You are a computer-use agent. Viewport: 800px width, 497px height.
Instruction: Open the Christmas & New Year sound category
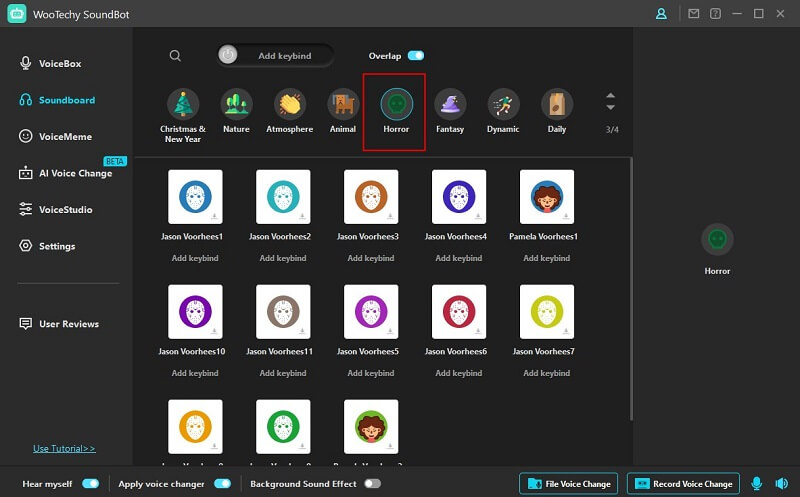tap(183, 105)
